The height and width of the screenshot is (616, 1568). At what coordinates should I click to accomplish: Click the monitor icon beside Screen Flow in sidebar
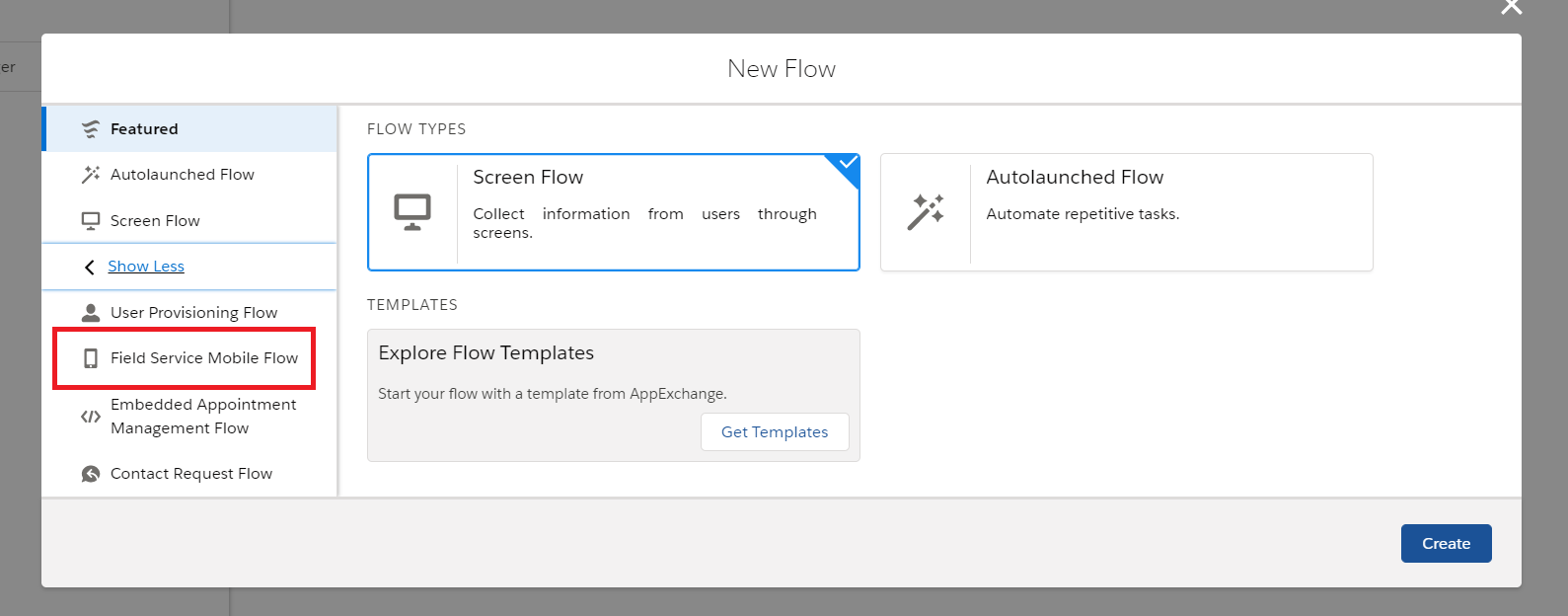(x=91, y=221)
